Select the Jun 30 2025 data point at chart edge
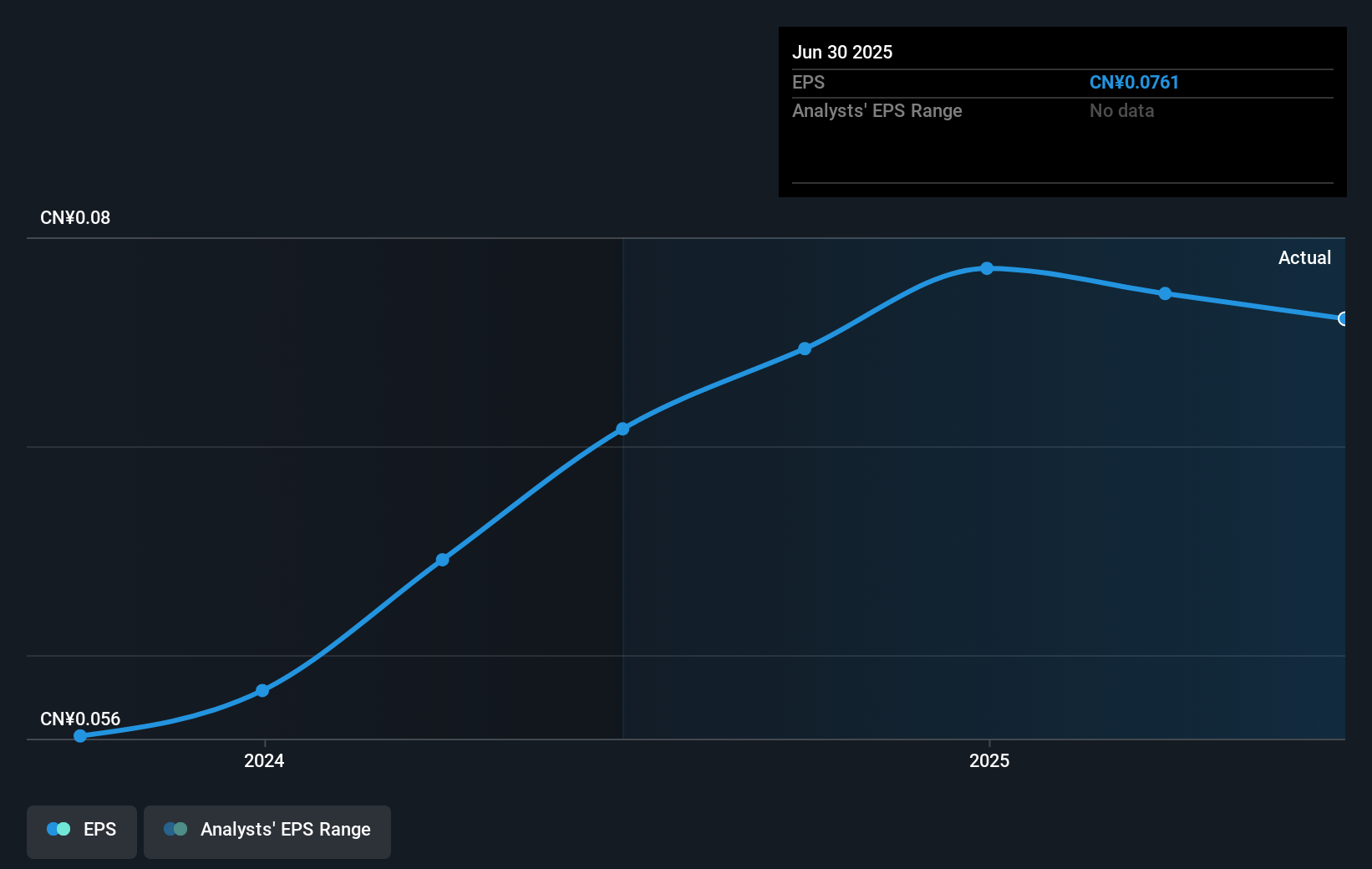 point(1344,319)
